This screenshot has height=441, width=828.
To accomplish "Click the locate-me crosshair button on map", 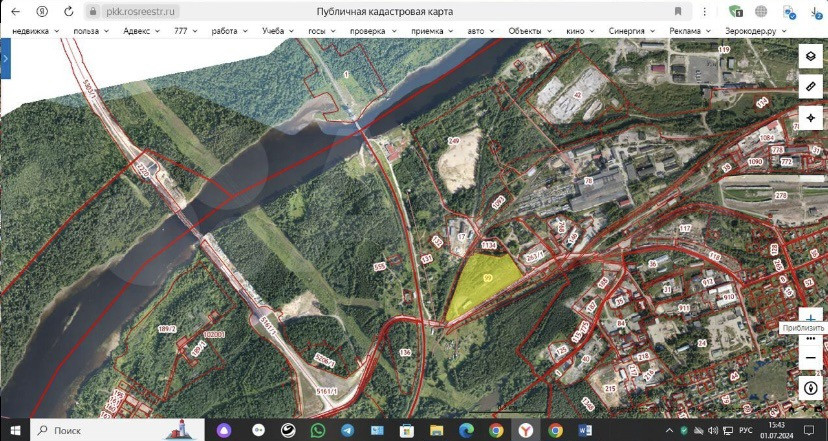I will point(810,118).
